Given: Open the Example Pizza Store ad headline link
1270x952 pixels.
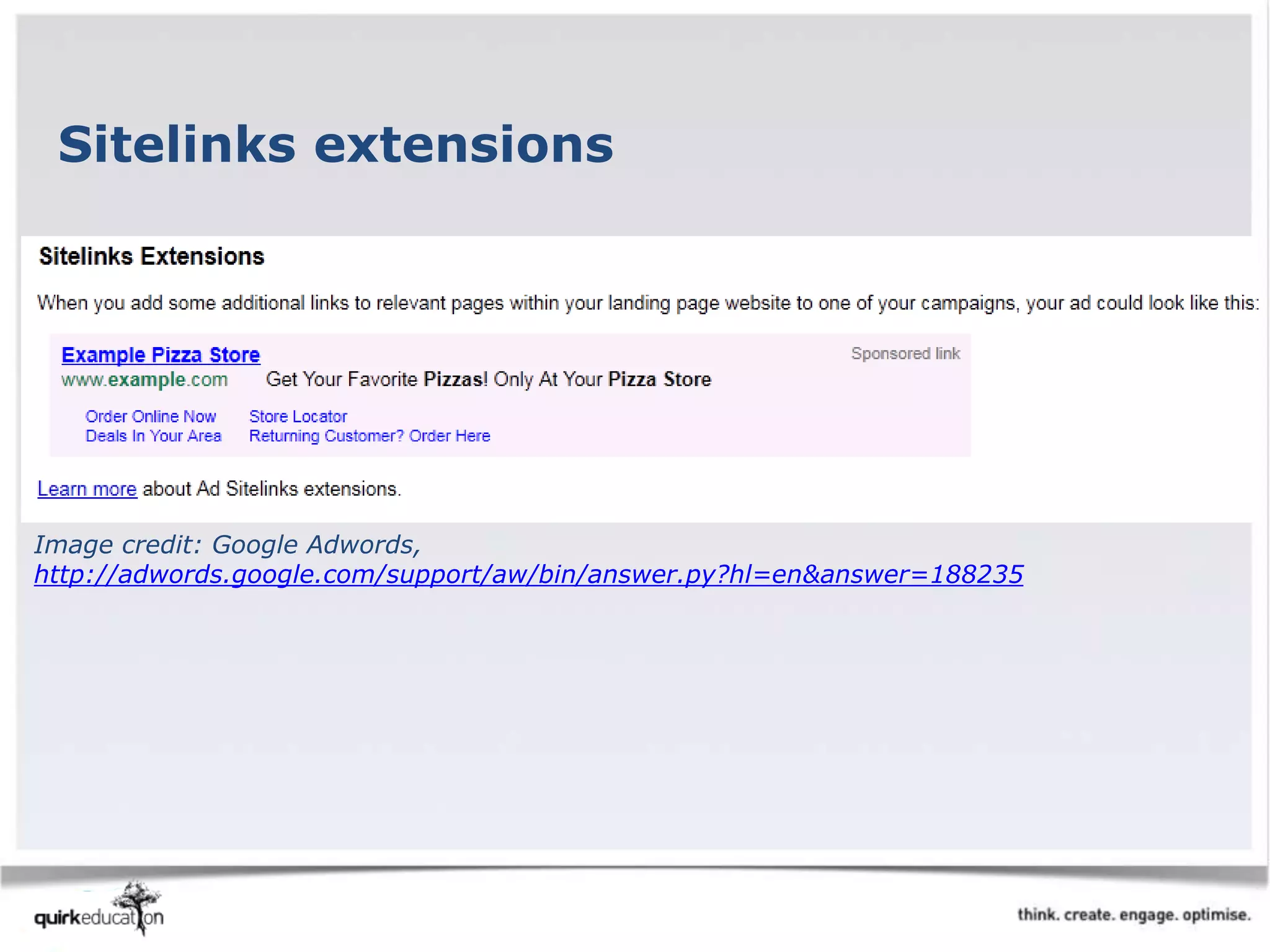Looking at the screenshot, I should point(161,355).
